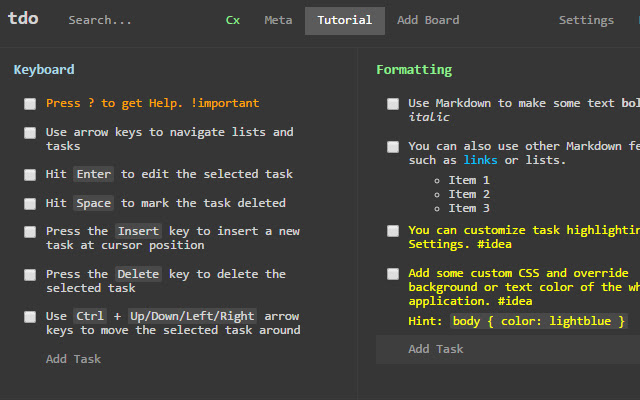Image resolution: width=640 pixels, height=400 pixels.
Task: Focus the Search... input field
Action: (100, 20)
